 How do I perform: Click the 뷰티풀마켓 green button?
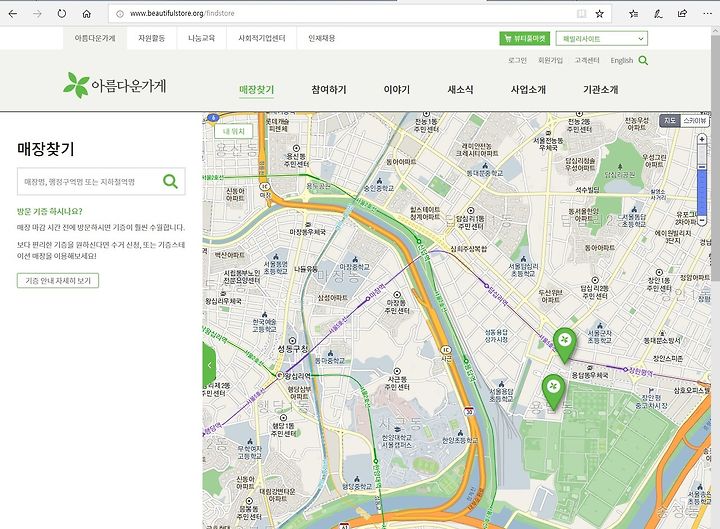click(524, 39)
